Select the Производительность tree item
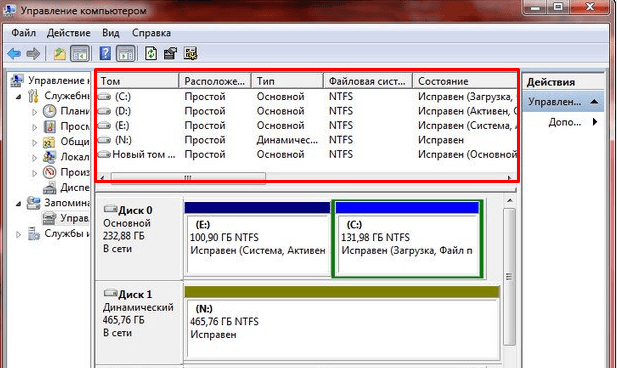 coord(66,172)
